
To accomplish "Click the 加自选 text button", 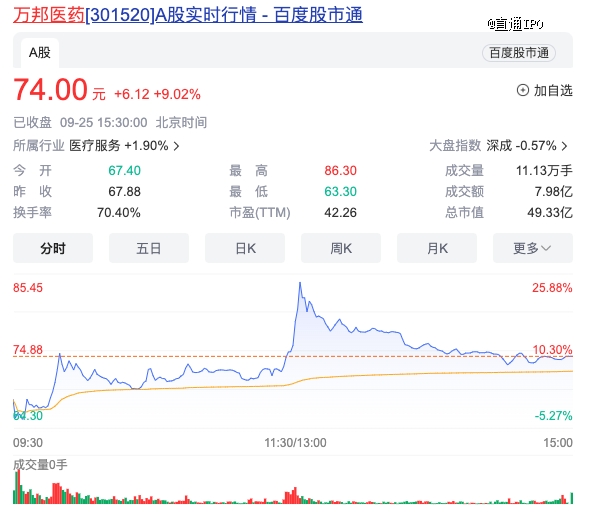I will pos(553,91).
